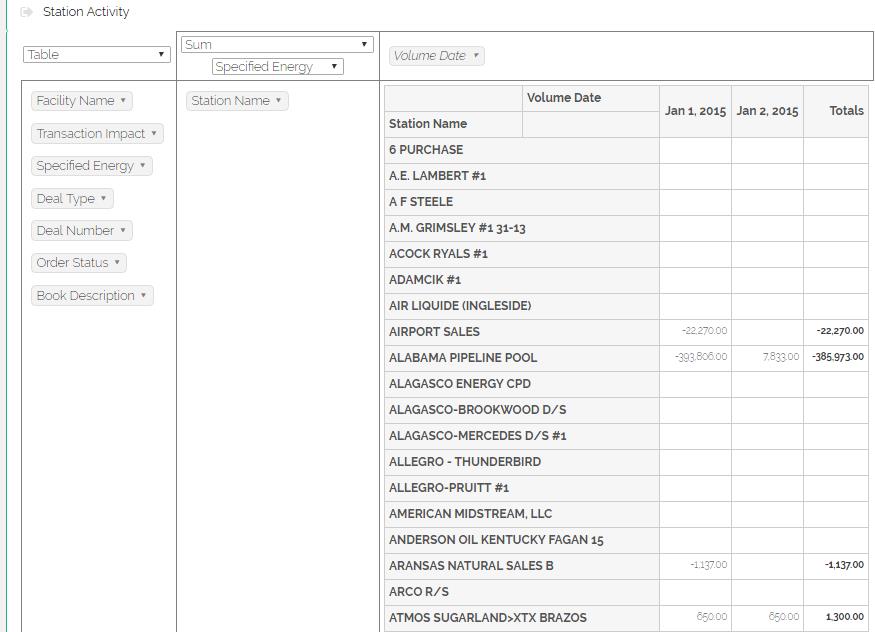
Task: Select the ALABAMA PIPELINE POOL row
Action: (463, 358)
